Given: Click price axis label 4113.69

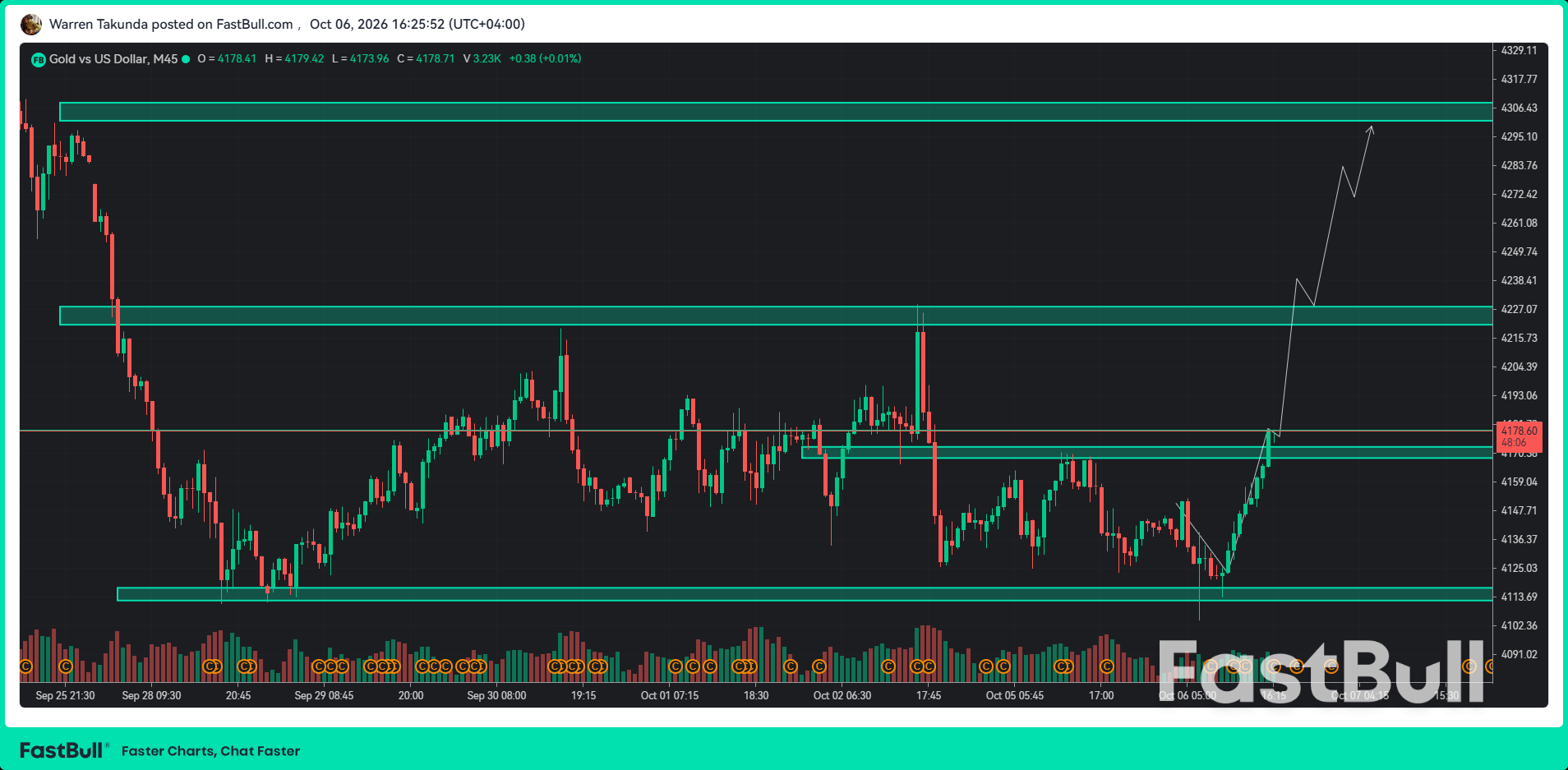Looking at the screenshot, I should click(1519, 597).
